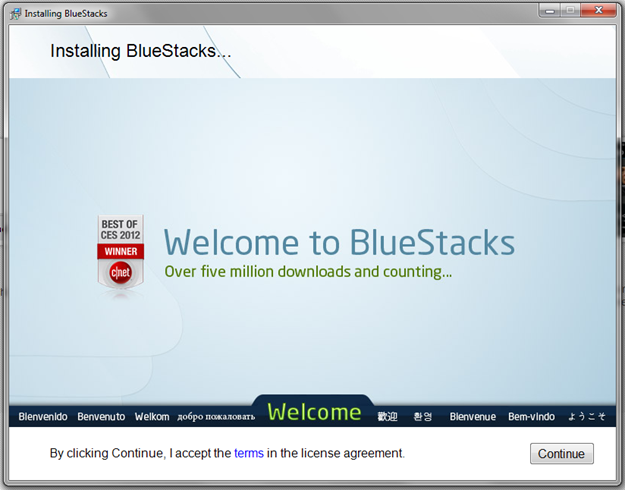Select the highlighted green Welcome tab
Image resolution: width=625 pixels, height=490 pixels.
coord(314,412)
